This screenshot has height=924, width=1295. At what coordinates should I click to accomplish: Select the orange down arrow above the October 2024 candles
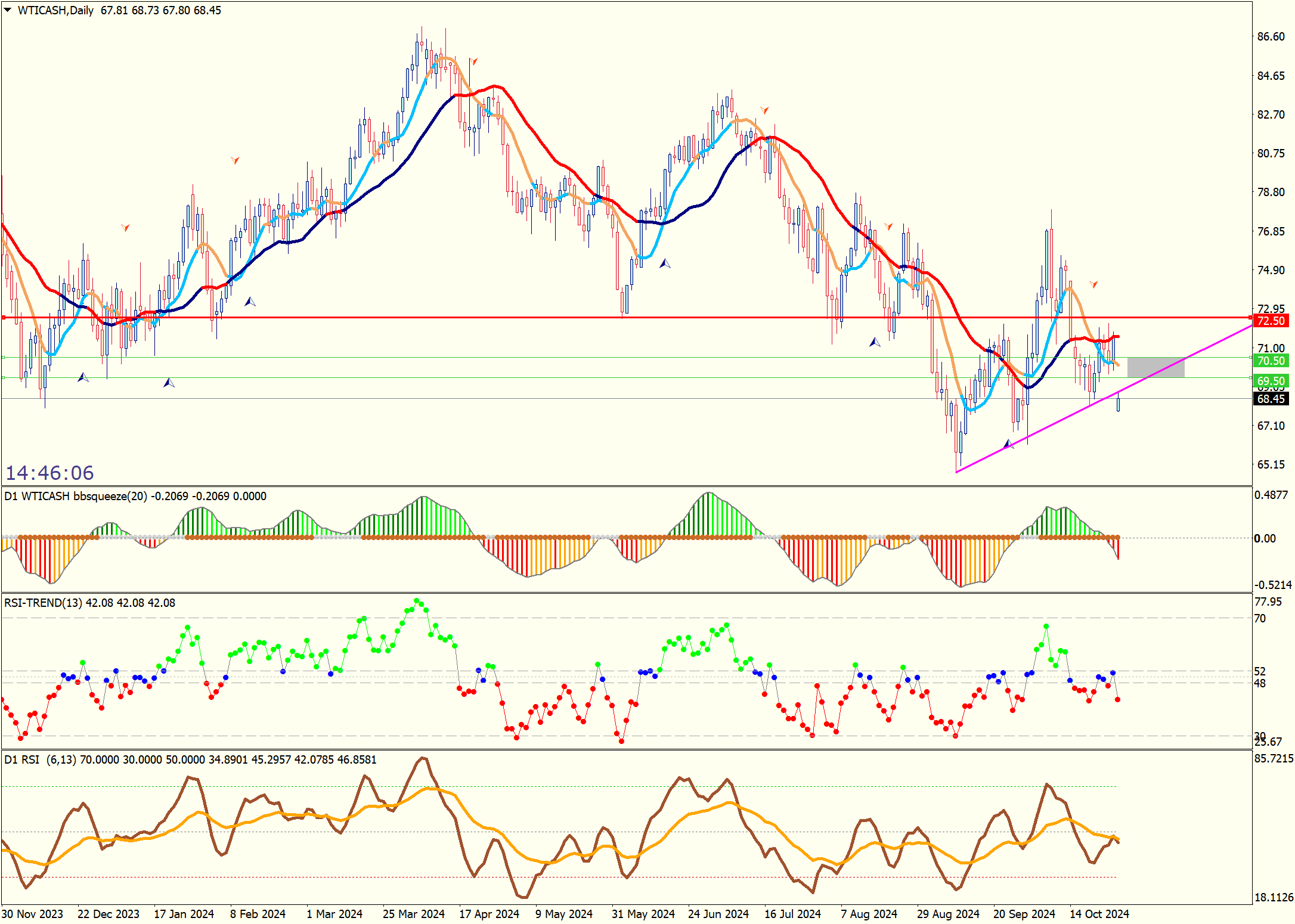(1093, 284)
